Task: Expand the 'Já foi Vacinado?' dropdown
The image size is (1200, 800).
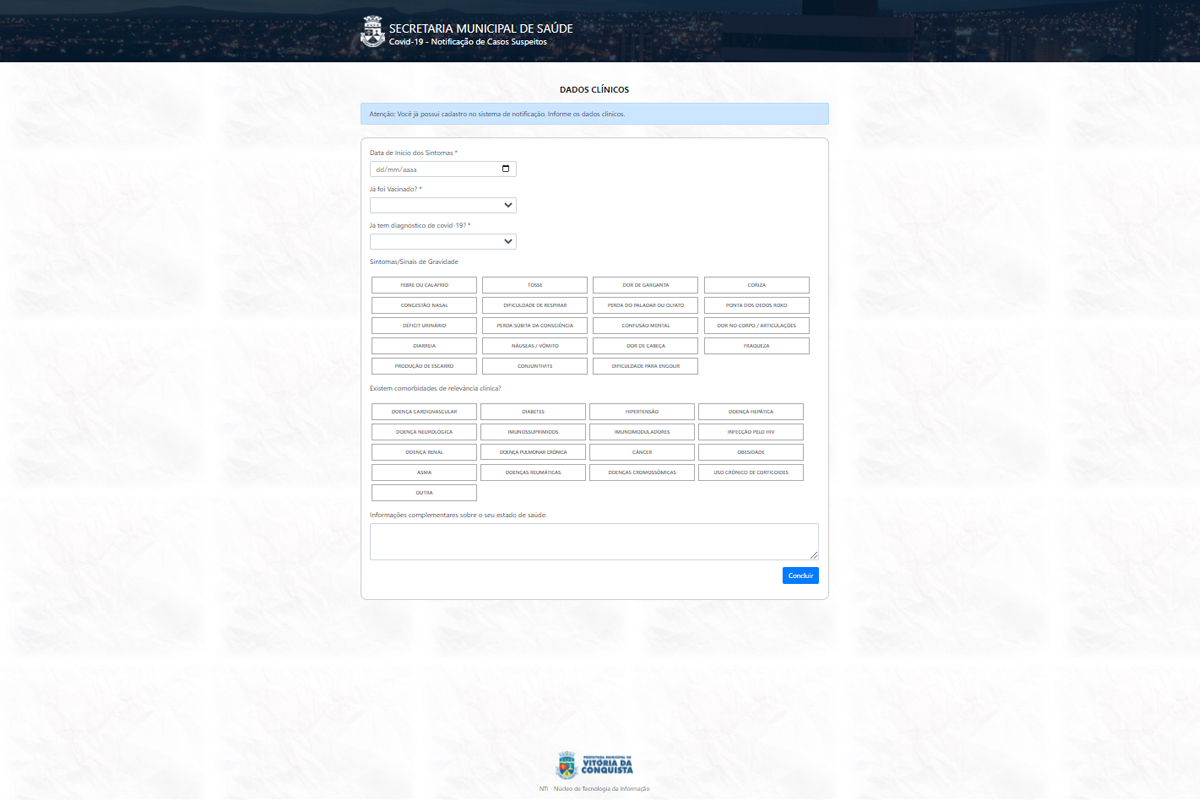Action: (x=443, y=205)
